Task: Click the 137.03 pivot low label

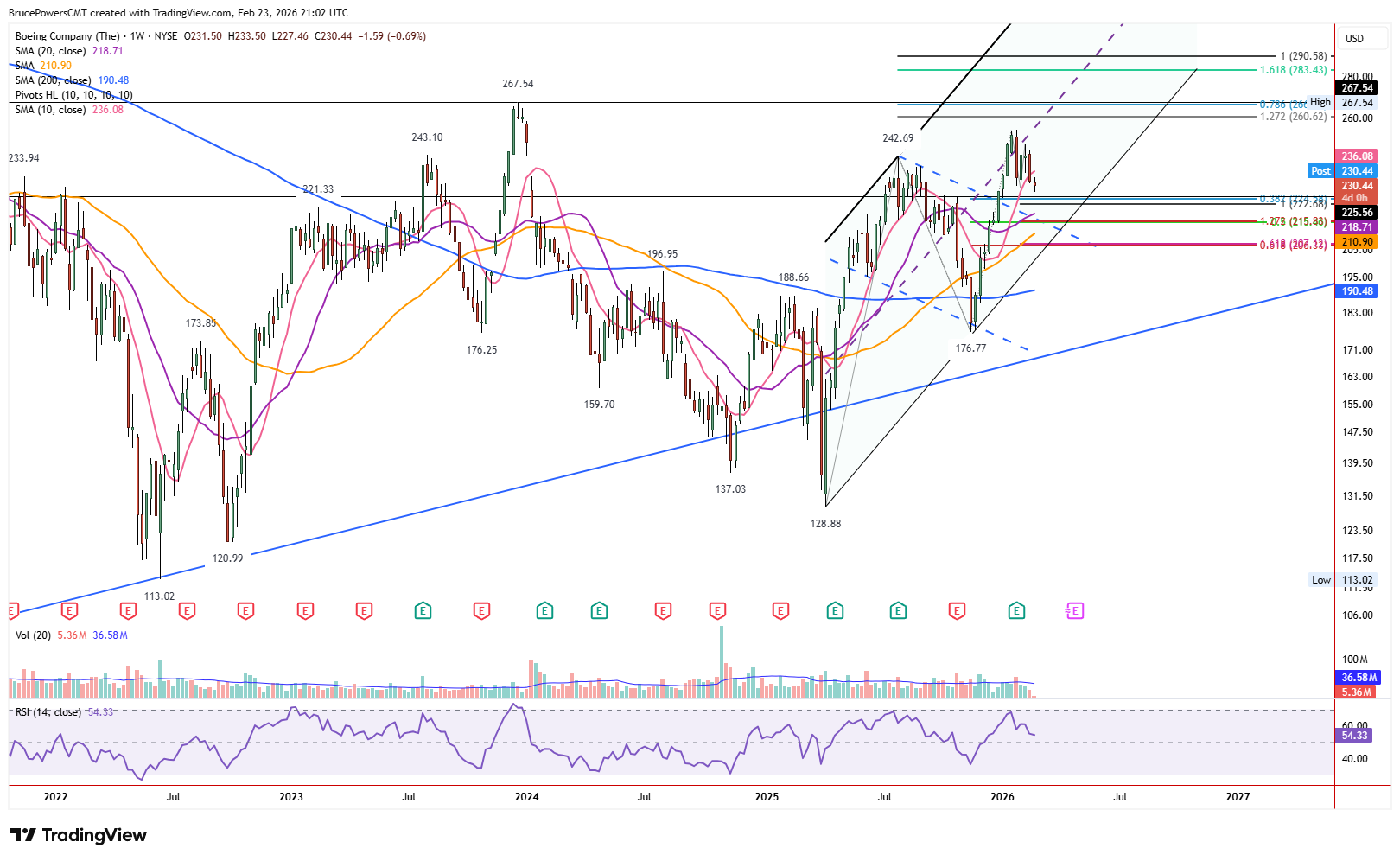Action: [730, 489]
